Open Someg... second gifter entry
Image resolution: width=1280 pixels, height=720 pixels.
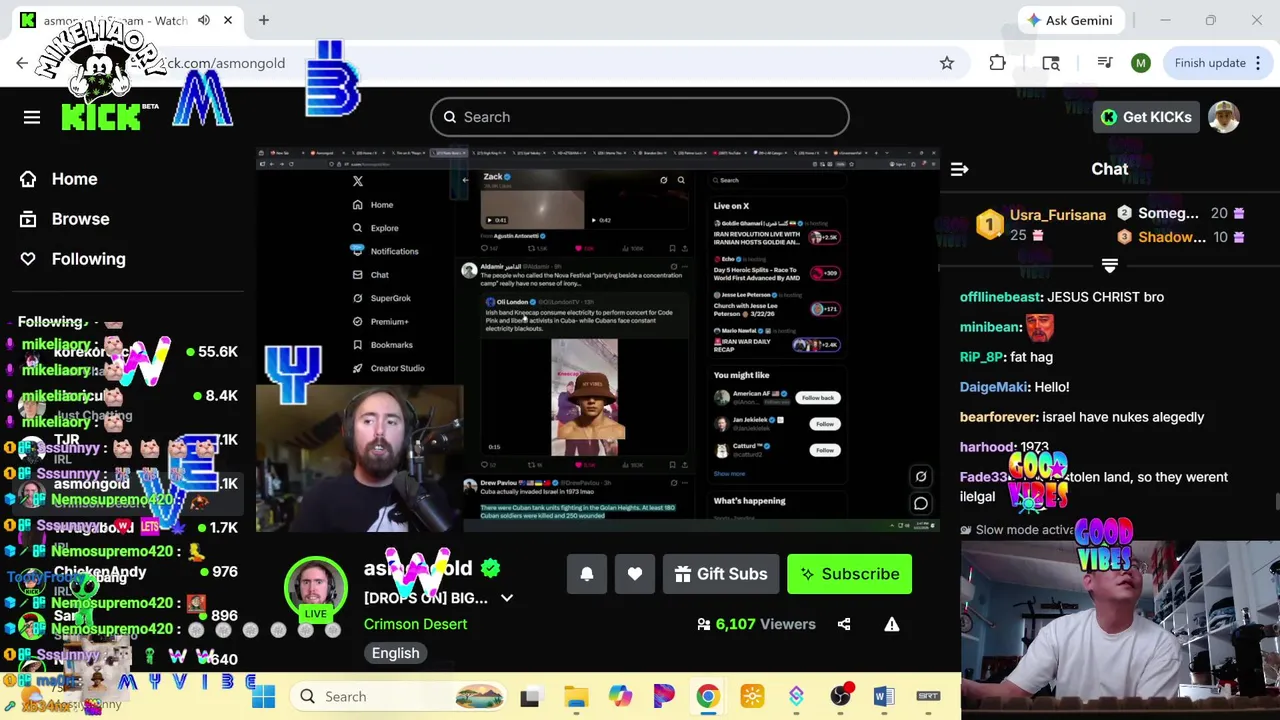[1167, 213]
